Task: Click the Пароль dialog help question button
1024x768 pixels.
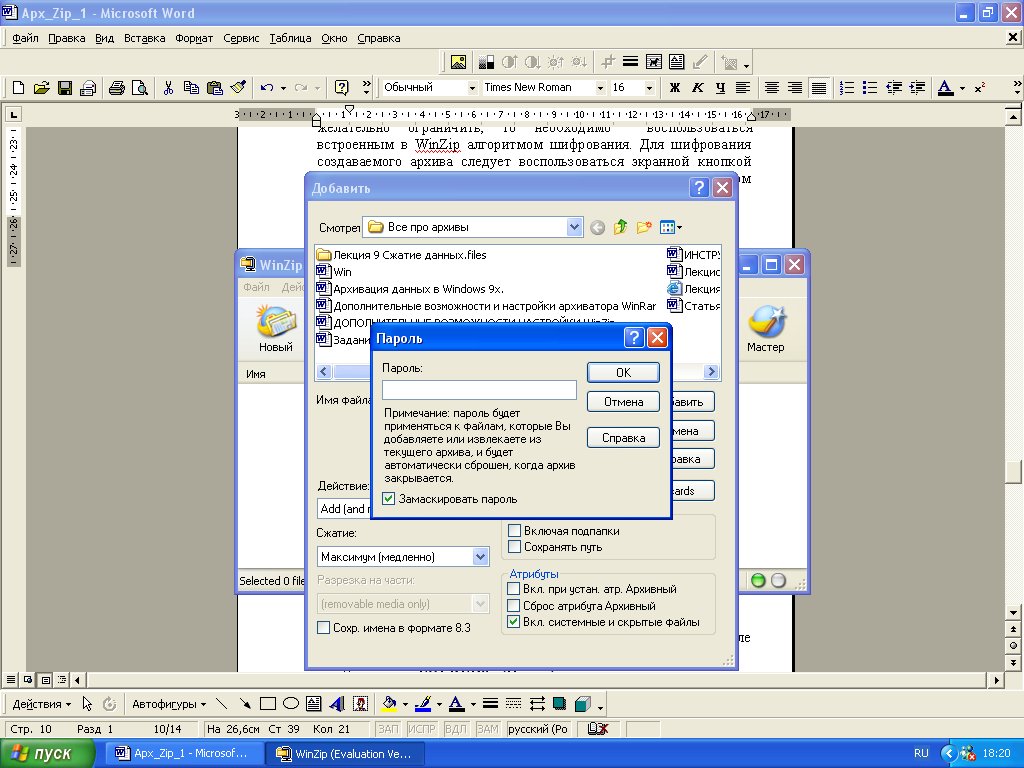Action: [633, 338]
